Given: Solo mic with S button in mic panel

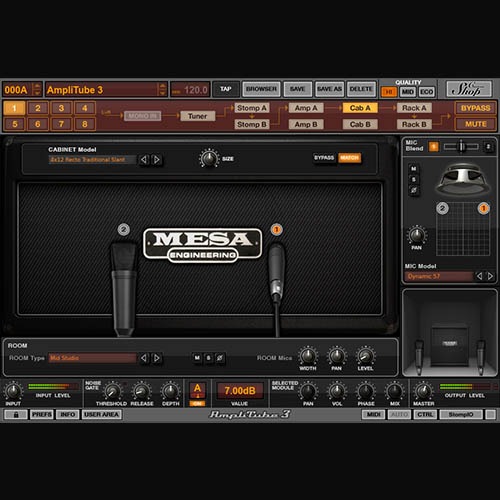Looking at the screenshot, I should point(414,179).
